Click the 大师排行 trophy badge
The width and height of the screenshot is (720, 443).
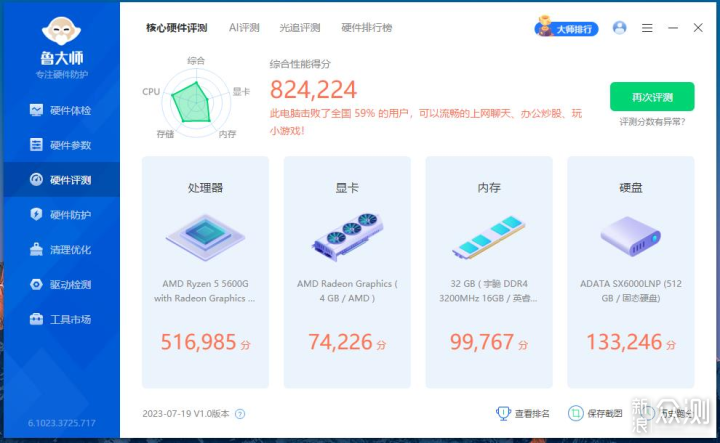coord(566,28)
